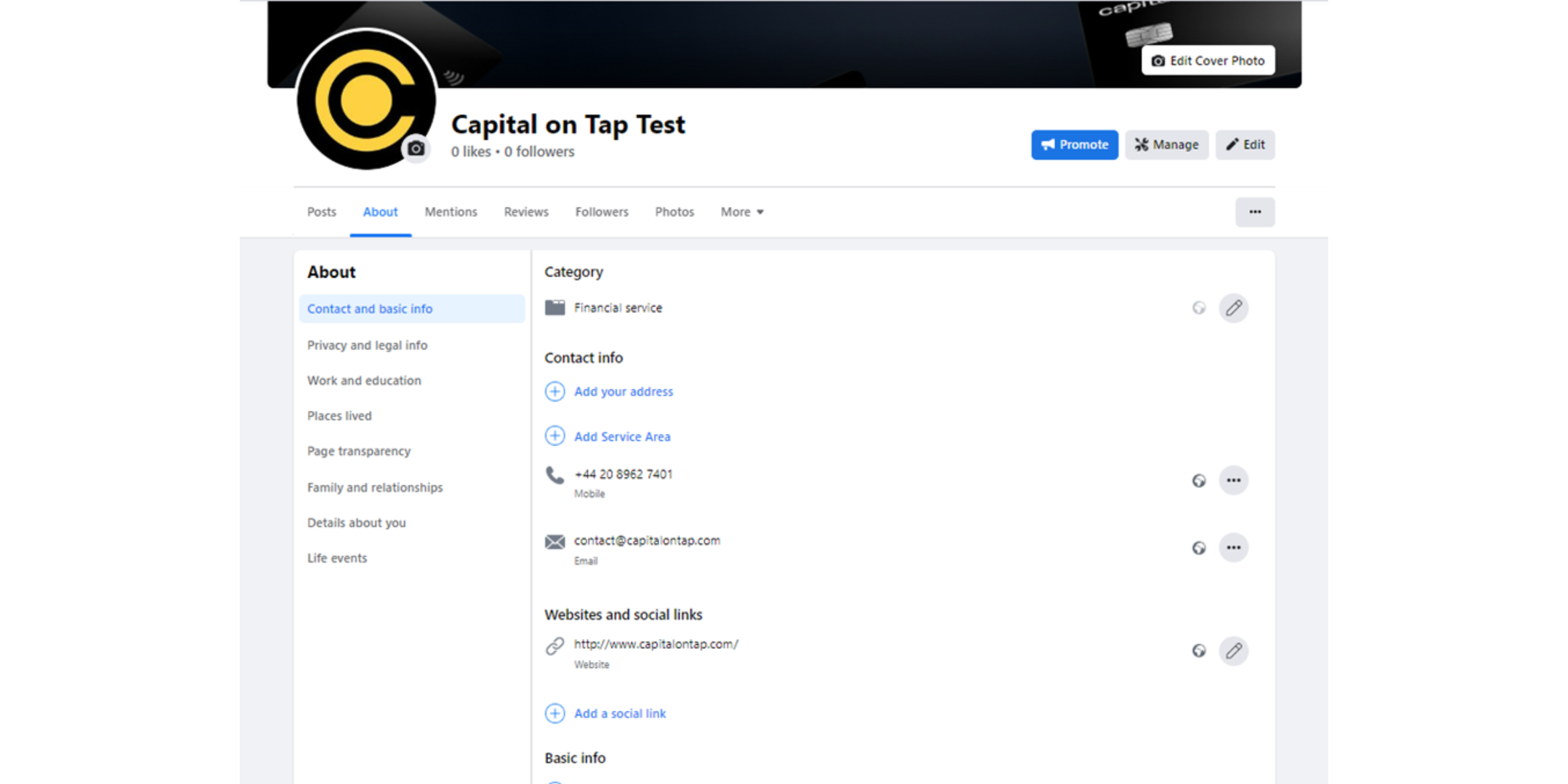Select the About tab
The width and height of the screenshot is (1568, 784).
click(380, 212)
